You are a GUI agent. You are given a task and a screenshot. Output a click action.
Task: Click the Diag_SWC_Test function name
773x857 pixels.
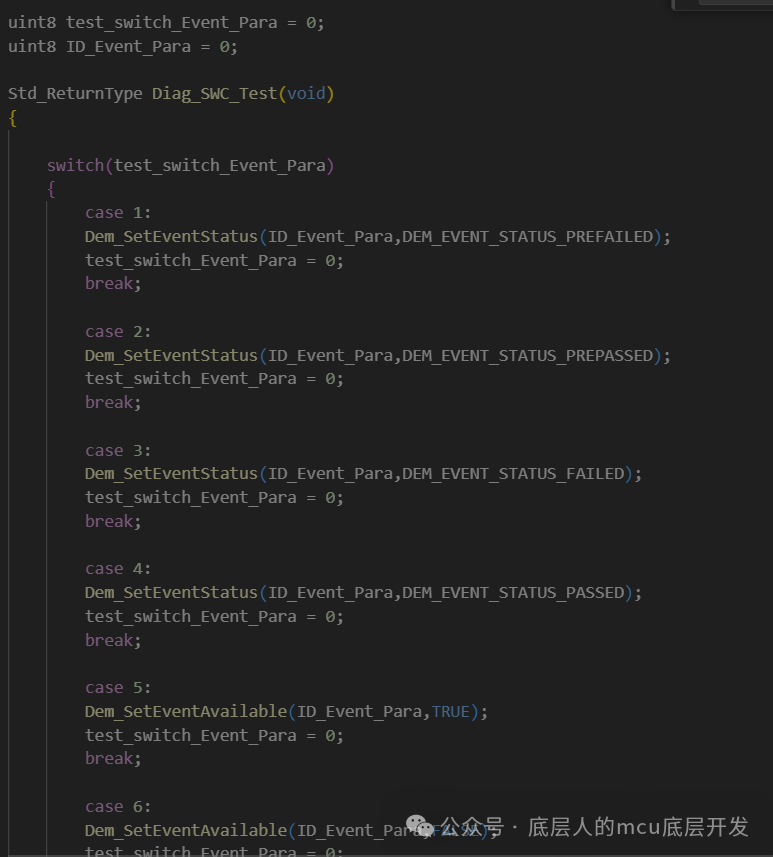(214, 93)
